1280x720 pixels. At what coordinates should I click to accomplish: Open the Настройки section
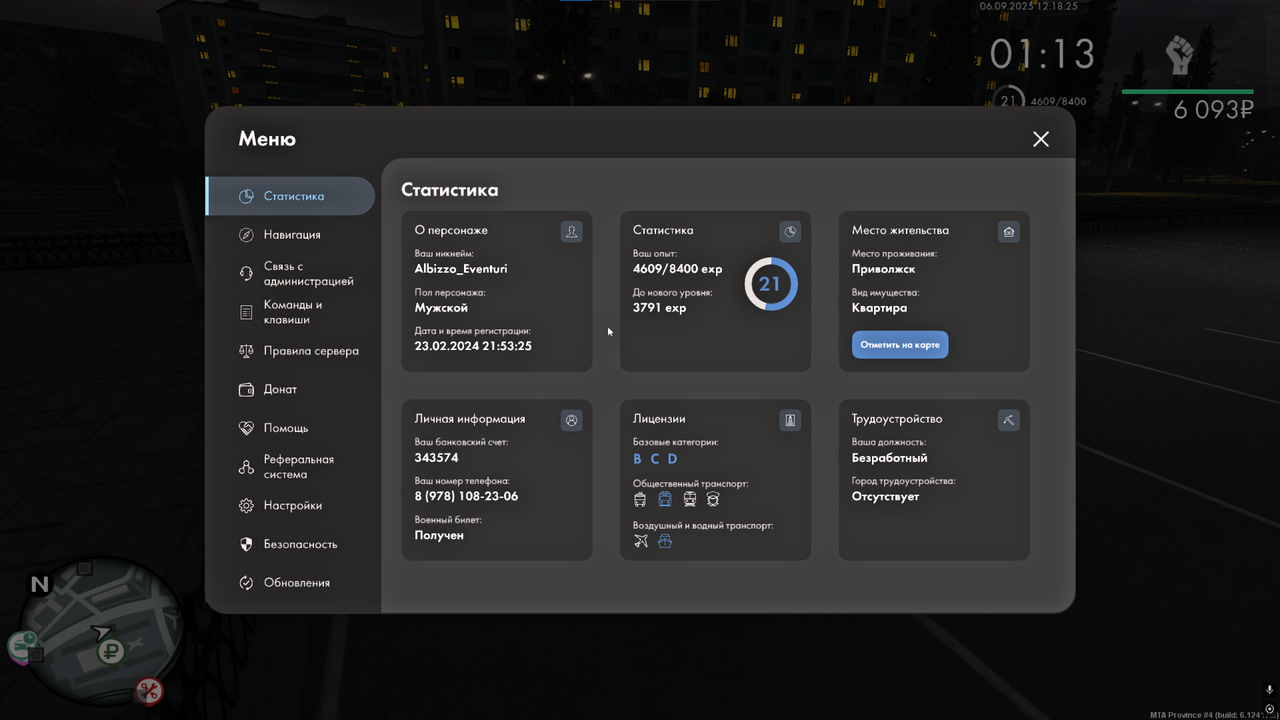(x=290, y=506)
